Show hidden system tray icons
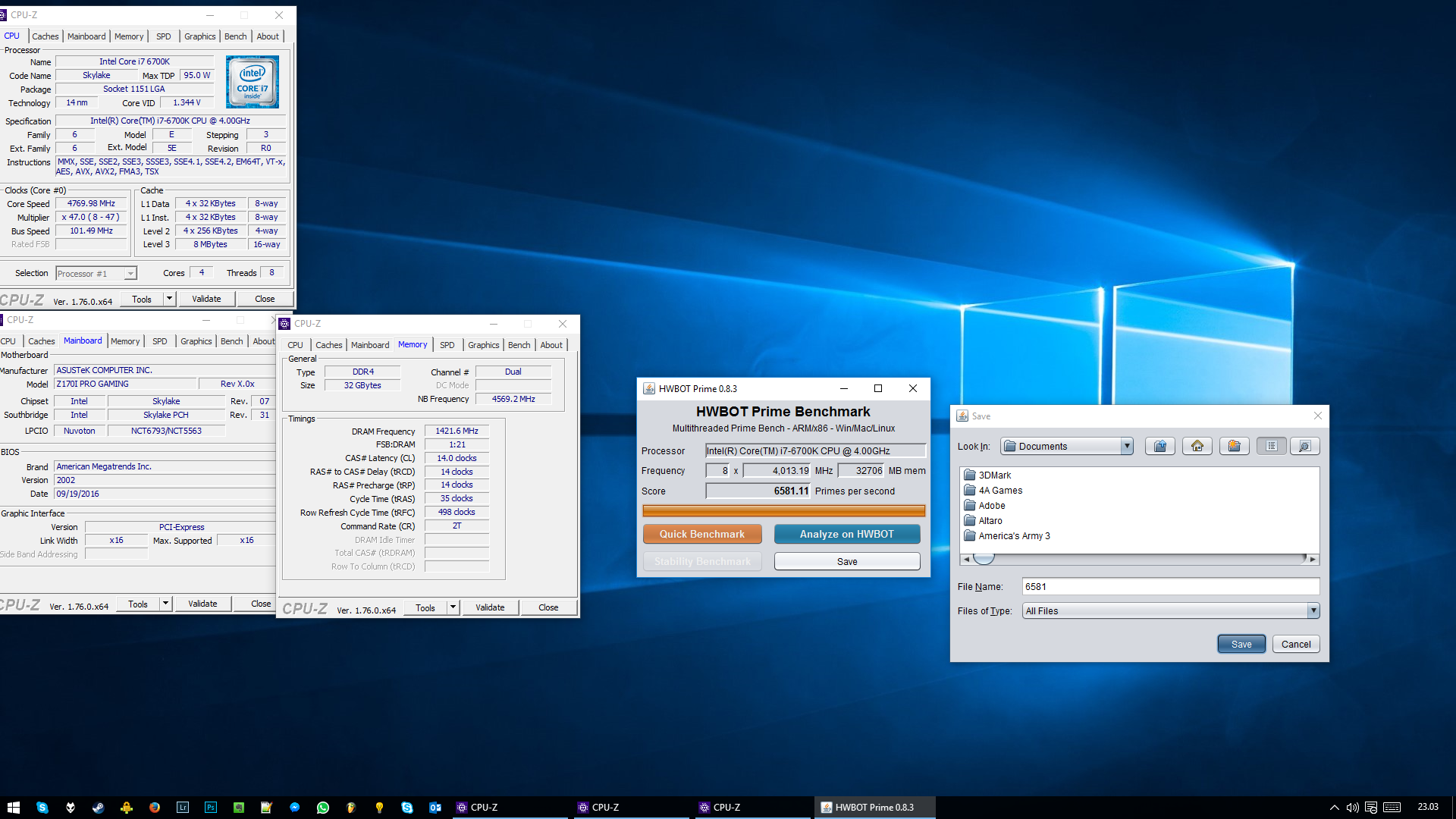 (1335, 808)
